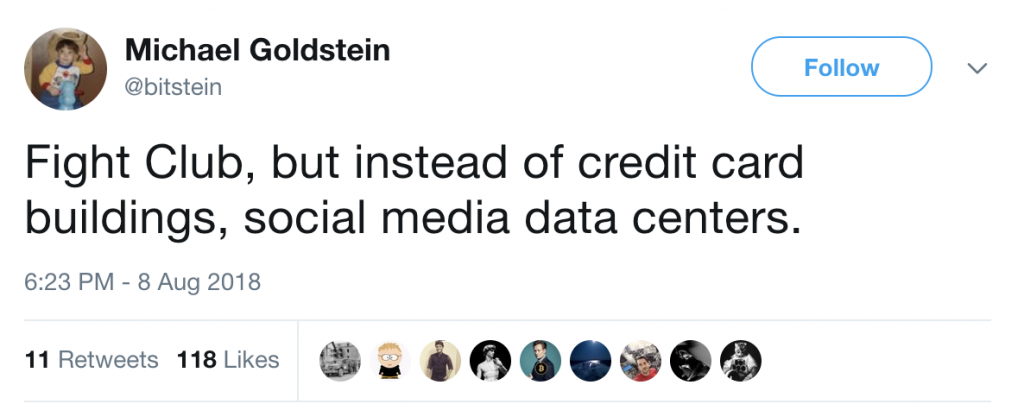Follow Michael Goldstein
The image size is (1024, 404).
[x=841, y=68]
